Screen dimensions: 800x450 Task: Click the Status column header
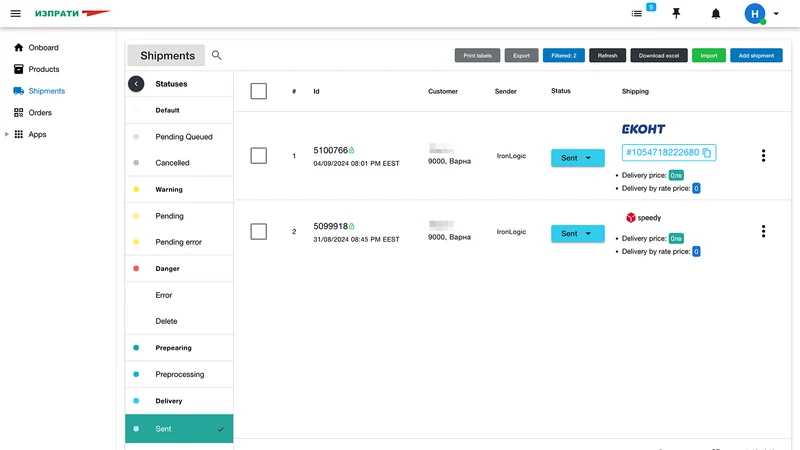(x=561, y=91)
